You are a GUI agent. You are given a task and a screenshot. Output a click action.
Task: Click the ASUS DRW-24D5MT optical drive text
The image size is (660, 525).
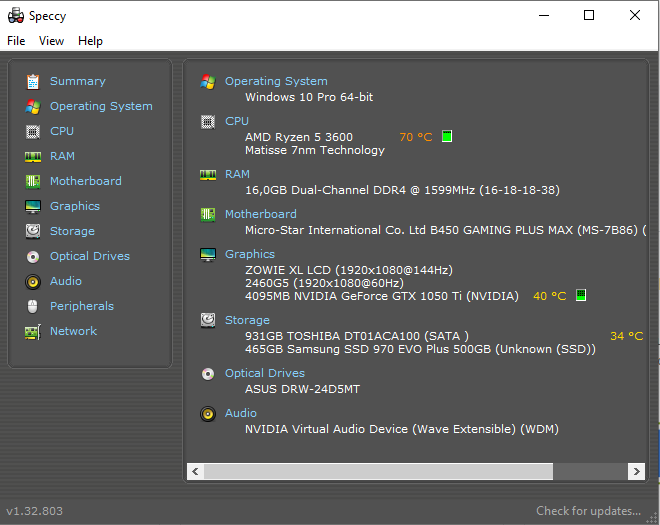(303, 389)
